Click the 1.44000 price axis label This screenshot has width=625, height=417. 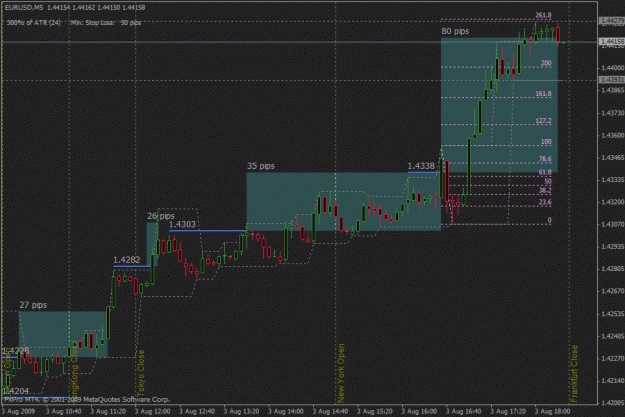pos(613,68)
